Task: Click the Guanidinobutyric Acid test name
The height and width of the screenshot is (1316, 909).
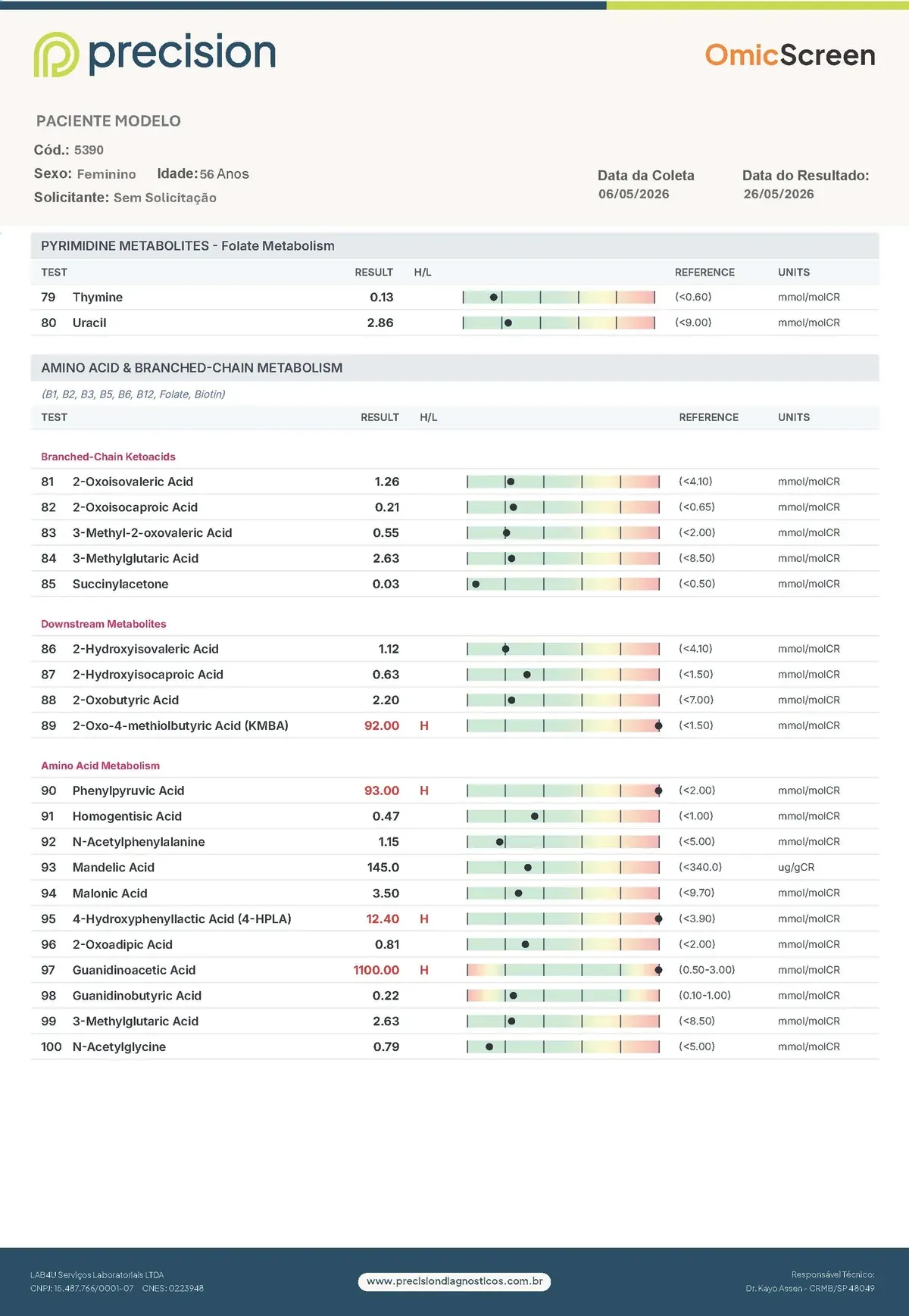Action: [x=137, y=996]
